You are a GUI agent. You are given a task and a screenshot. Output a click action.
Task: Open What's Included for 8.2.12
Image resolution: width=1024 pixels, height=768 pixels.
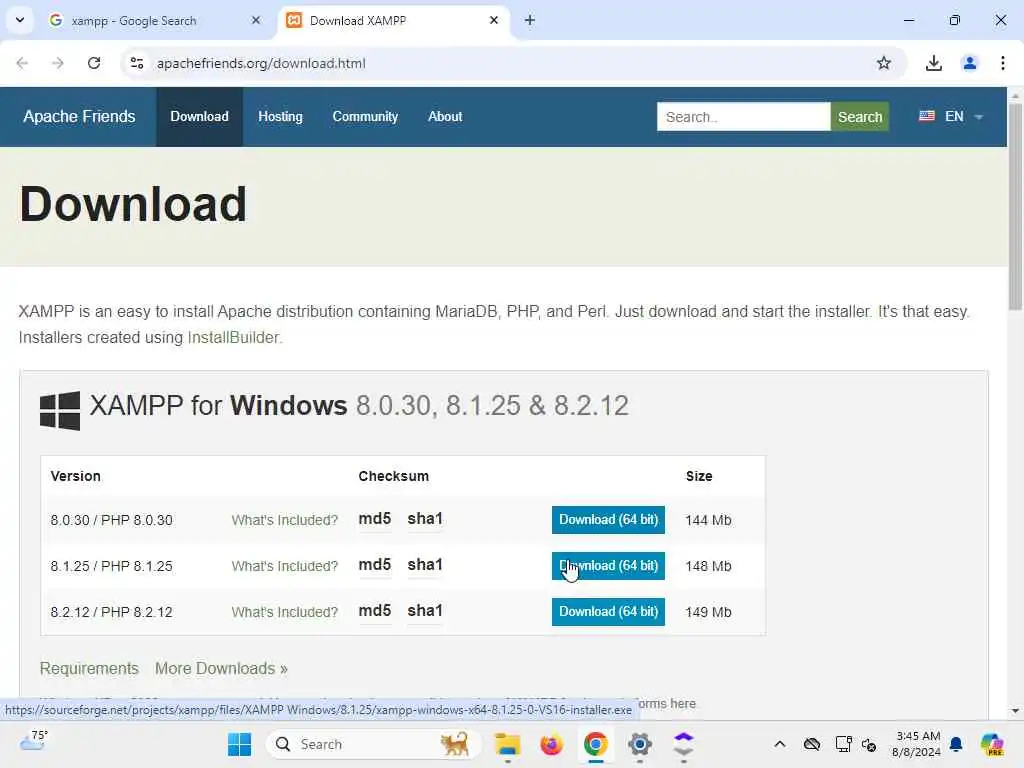[x=285, y=612]
